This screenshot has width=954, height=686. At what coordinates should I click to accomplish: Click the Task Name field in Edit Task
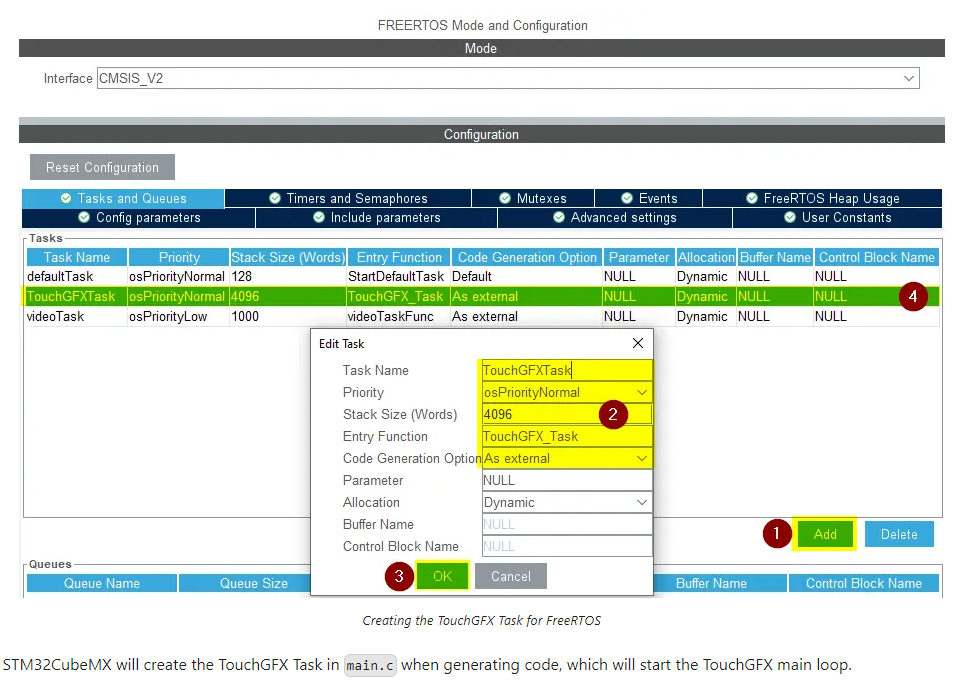[567, 370]
